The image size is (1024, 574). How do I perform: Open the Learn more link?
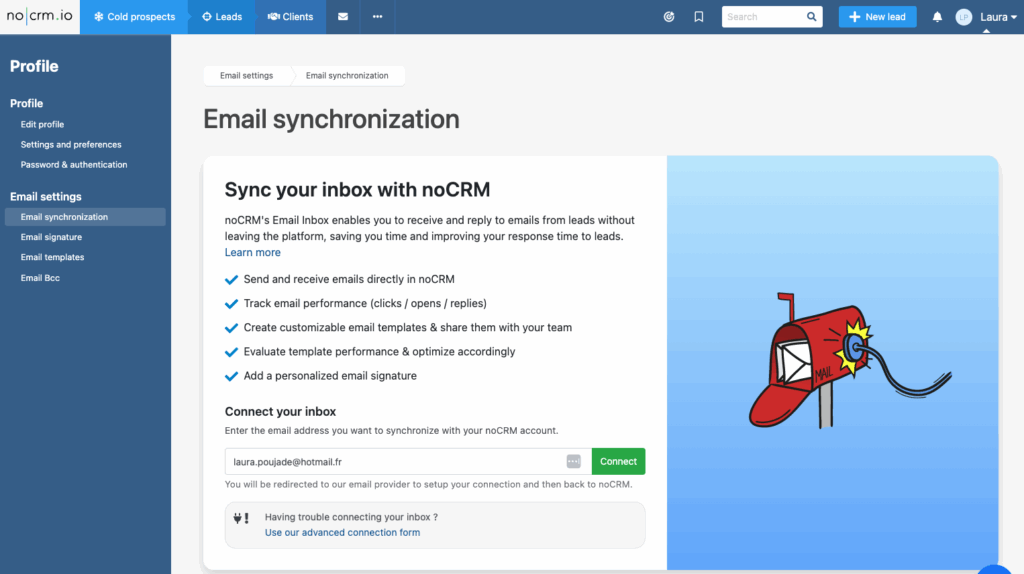pyautogui.click(x=252, y=253)
